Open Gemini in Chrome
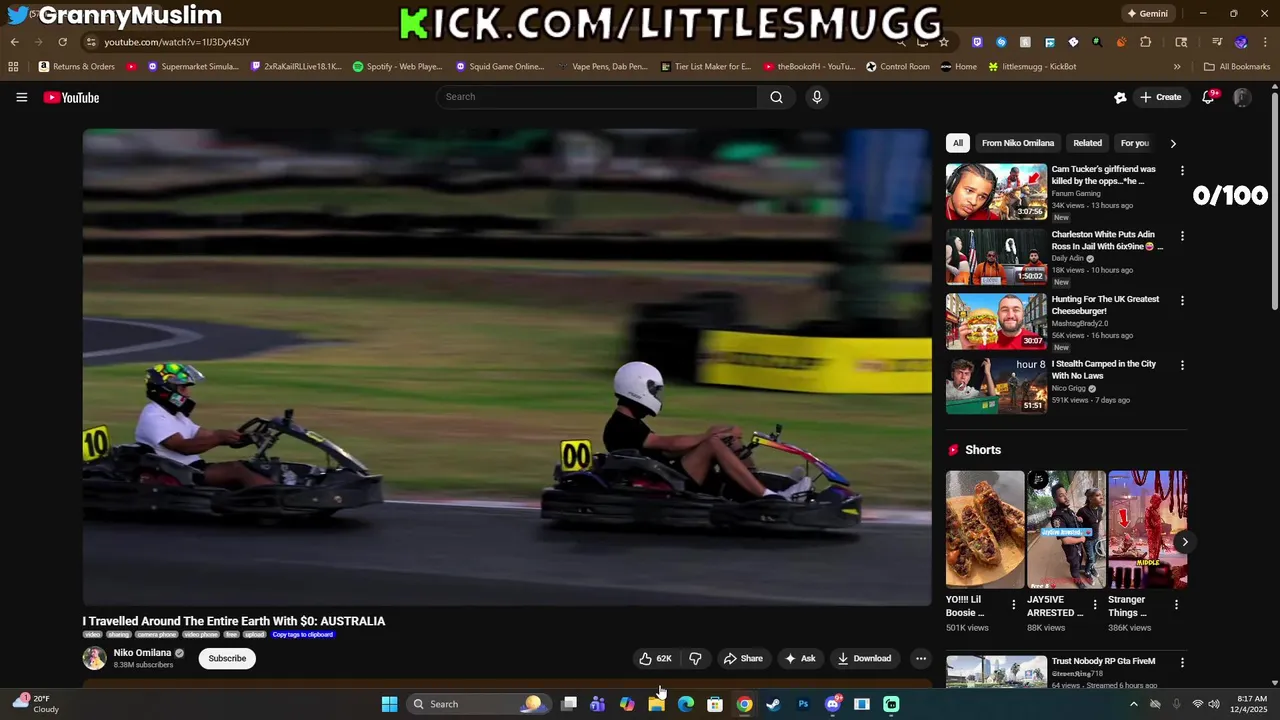This screenshot has width=1280, height=720. 1147,13
